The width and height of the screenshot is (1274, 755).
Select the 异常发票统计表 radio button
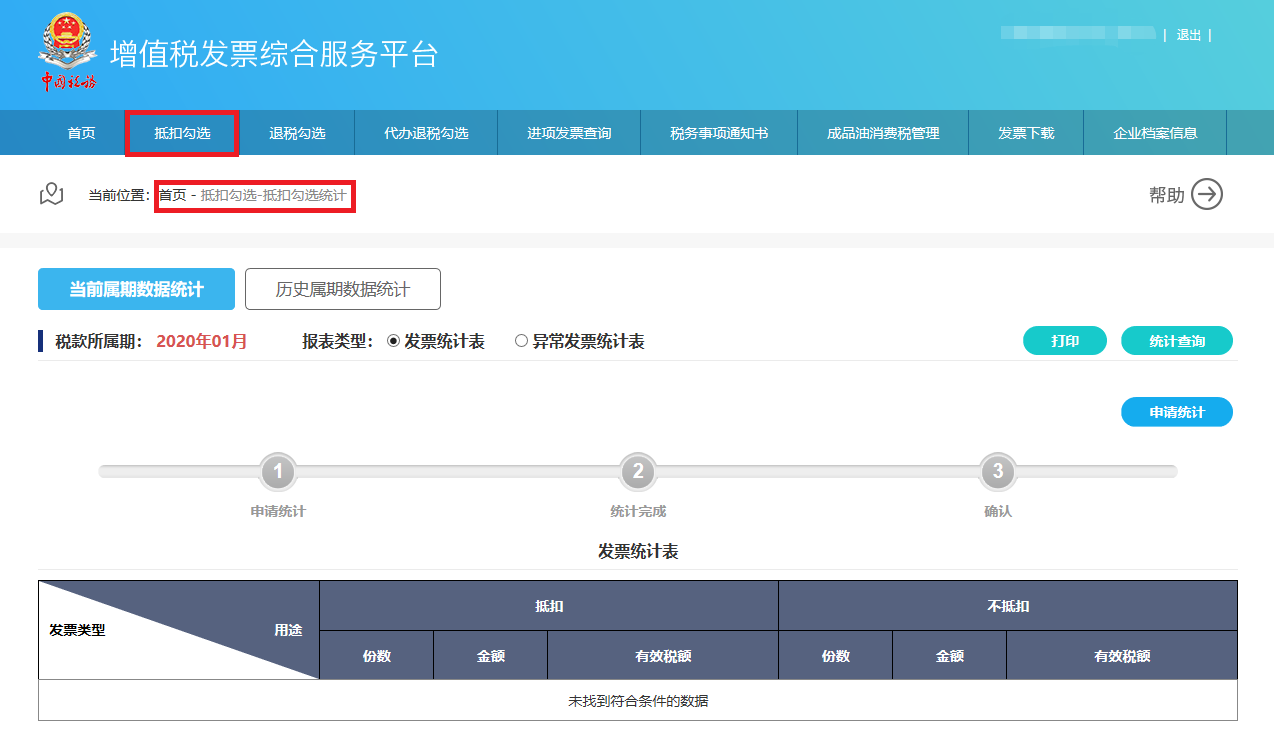tap(521, 341)
